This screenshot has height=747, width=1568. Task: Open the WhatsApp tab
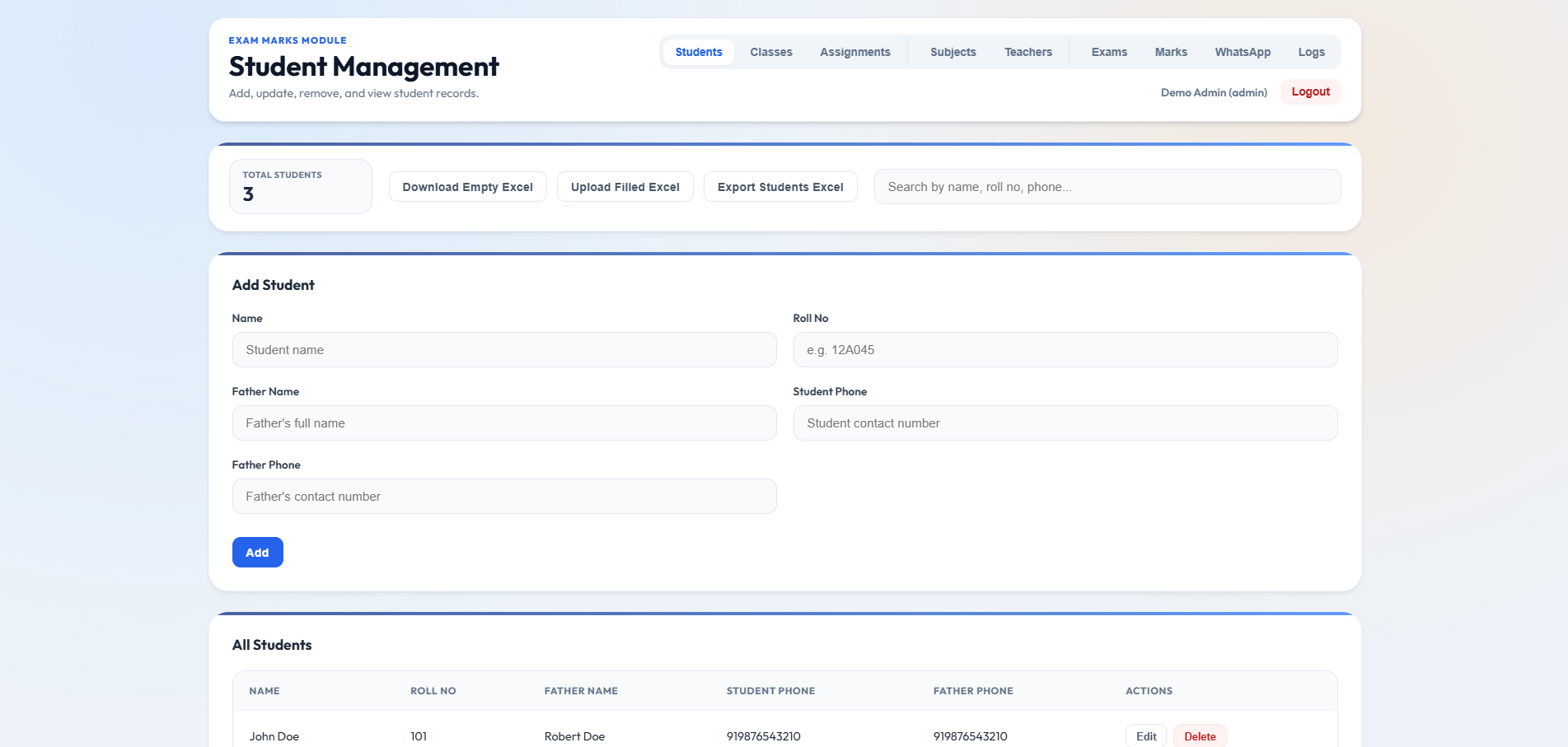[1243, 52]
